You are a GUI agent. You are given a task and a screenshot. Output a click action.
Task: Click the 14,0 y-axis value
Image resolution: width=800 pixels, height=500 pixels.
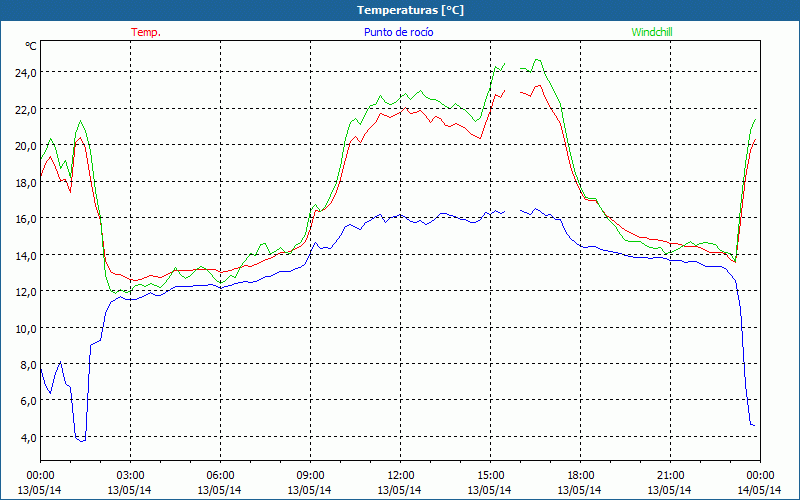26,256
